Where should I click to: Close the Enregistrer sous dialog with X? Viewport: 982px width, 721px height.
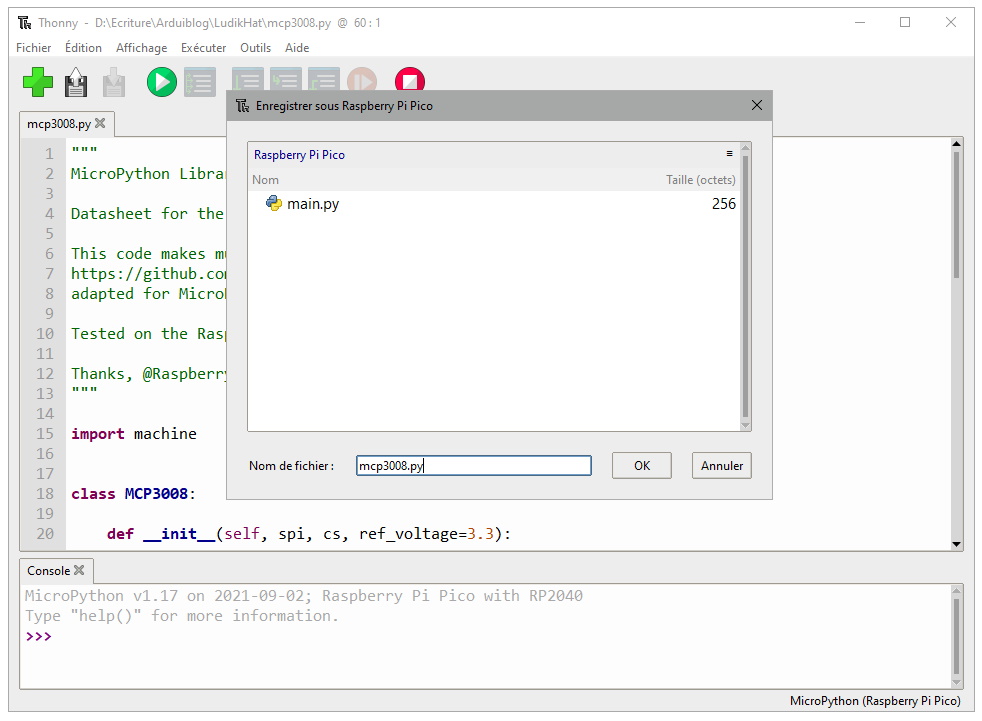(x=756, y=105)
